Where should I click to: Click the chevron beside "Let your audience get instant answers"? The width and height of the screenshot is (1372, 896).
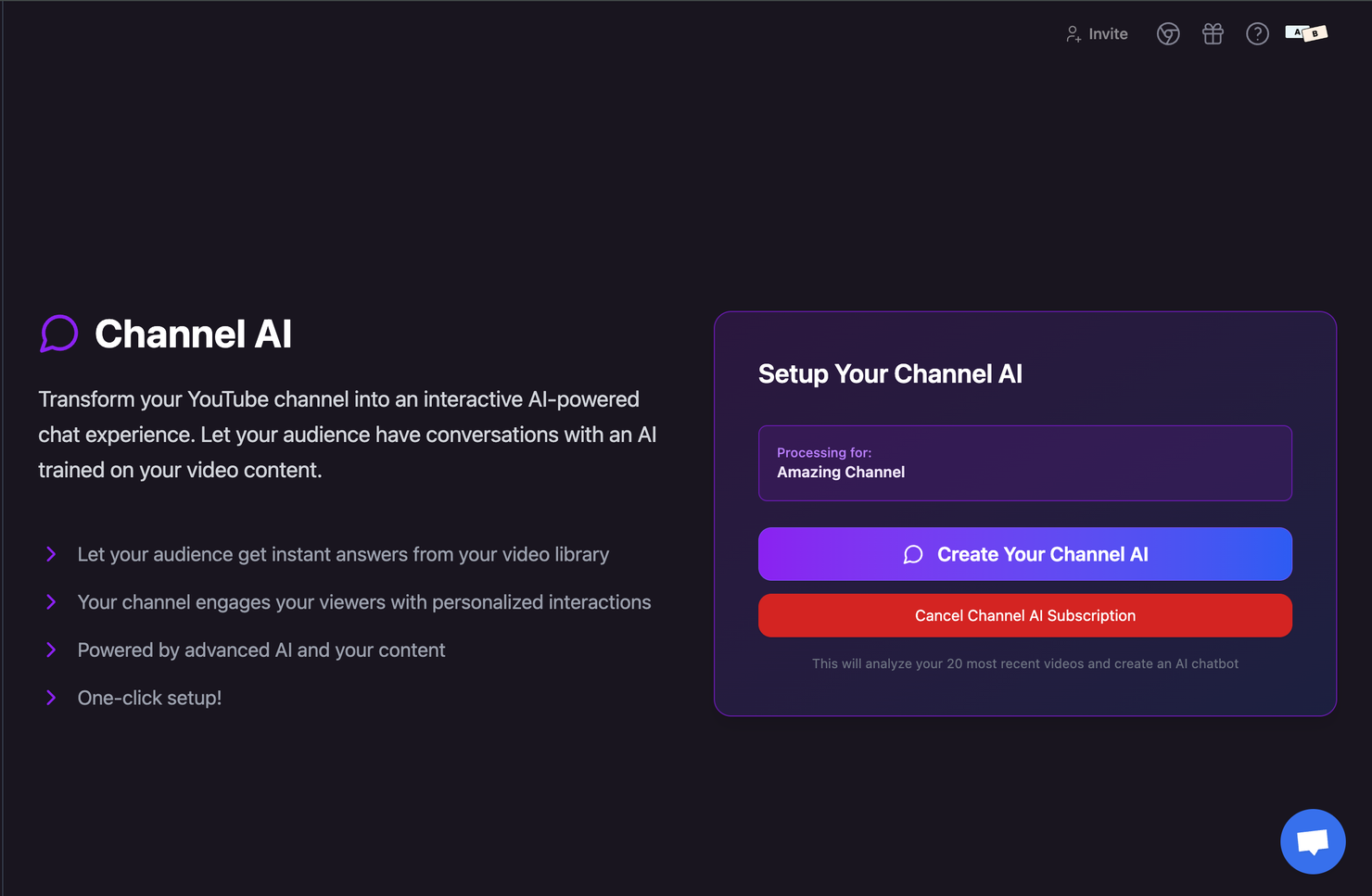click(51, 554)
